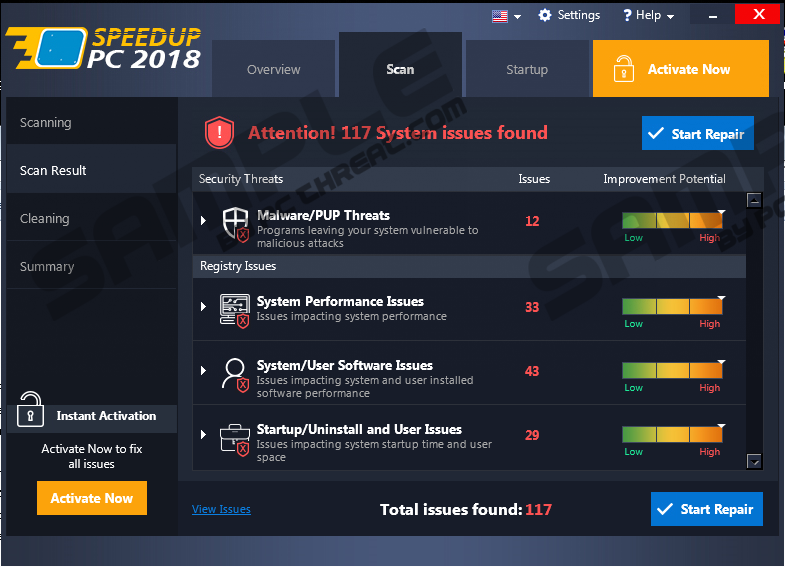Screen dimensions: 785x567
Task: Click the red attention shield icon
Action: click(219, 133)
